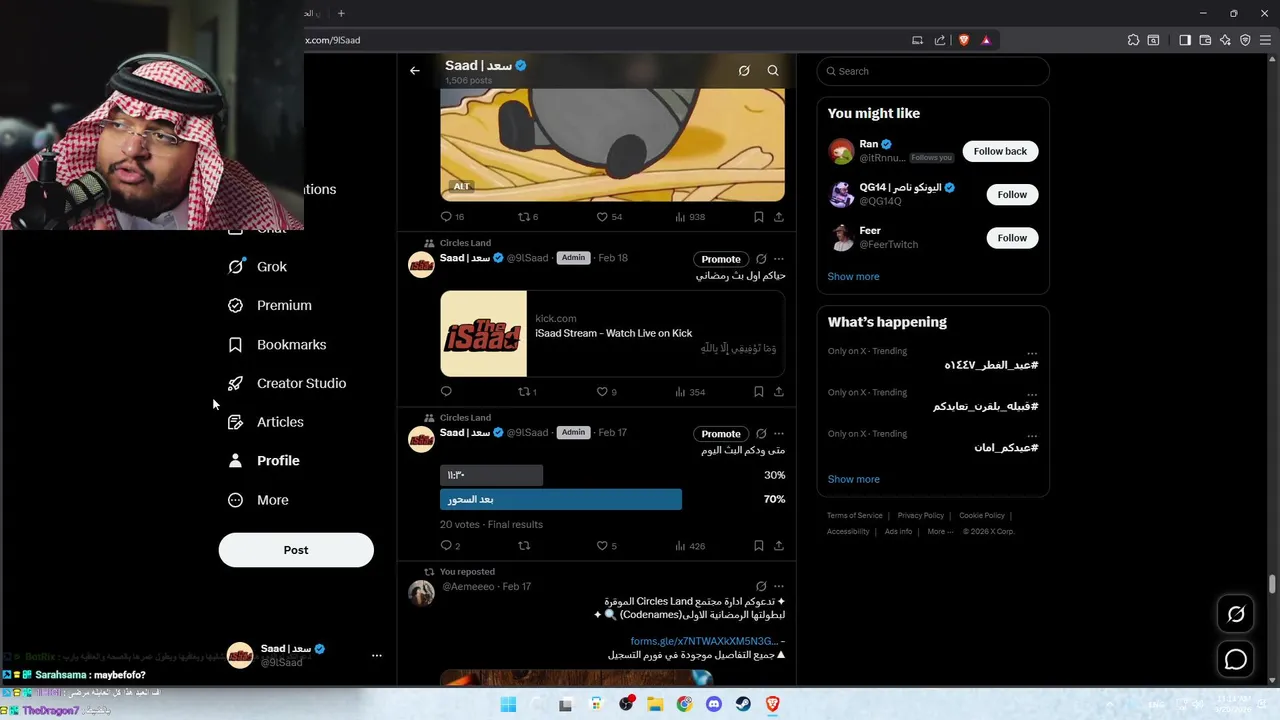Go to Profile in the sidebar
Viewport: 1280px width, 720px height.
[264, 461]
